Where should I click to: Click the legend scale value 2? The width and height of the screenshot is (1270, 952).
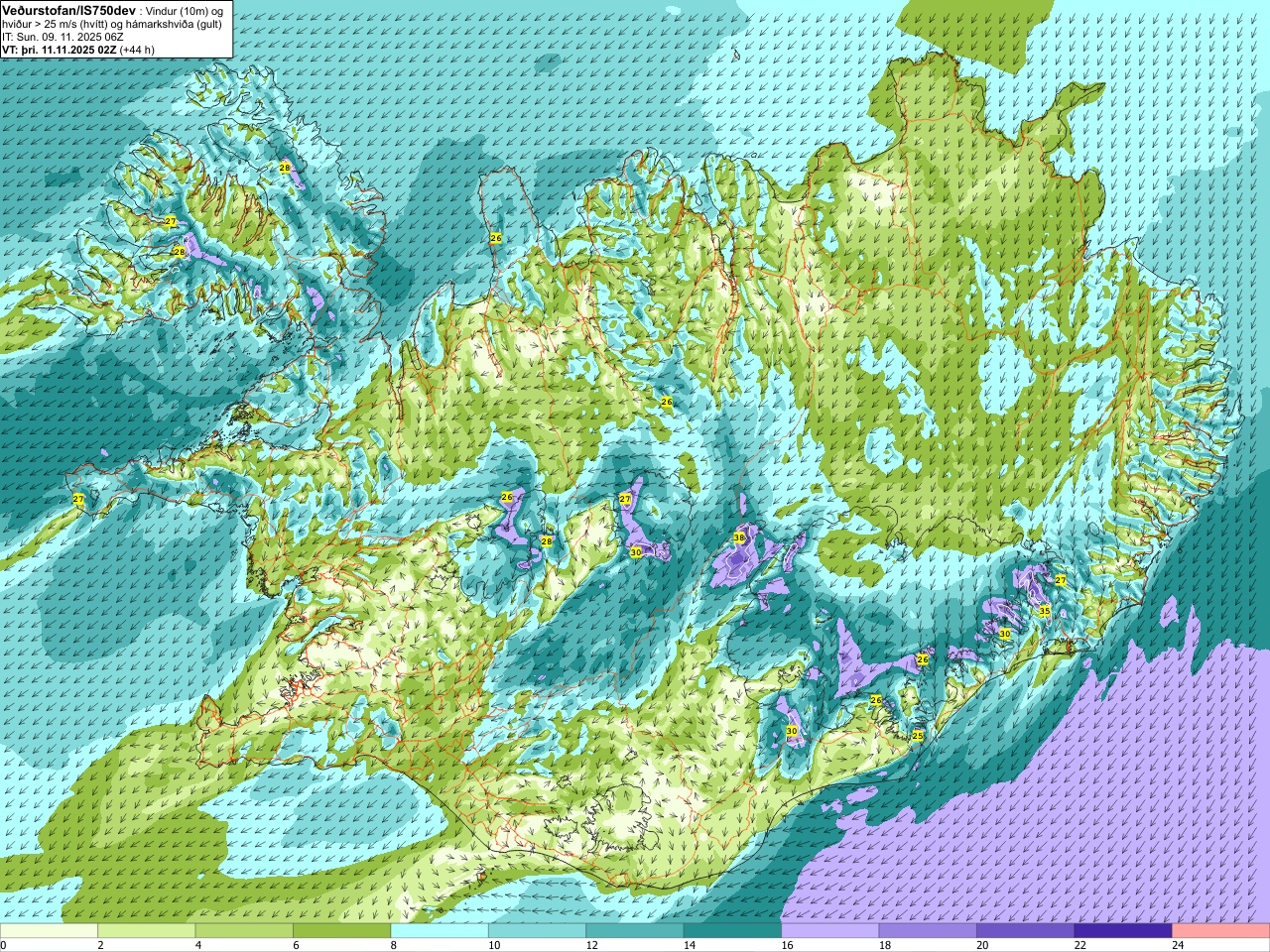(x=100, y=945)
